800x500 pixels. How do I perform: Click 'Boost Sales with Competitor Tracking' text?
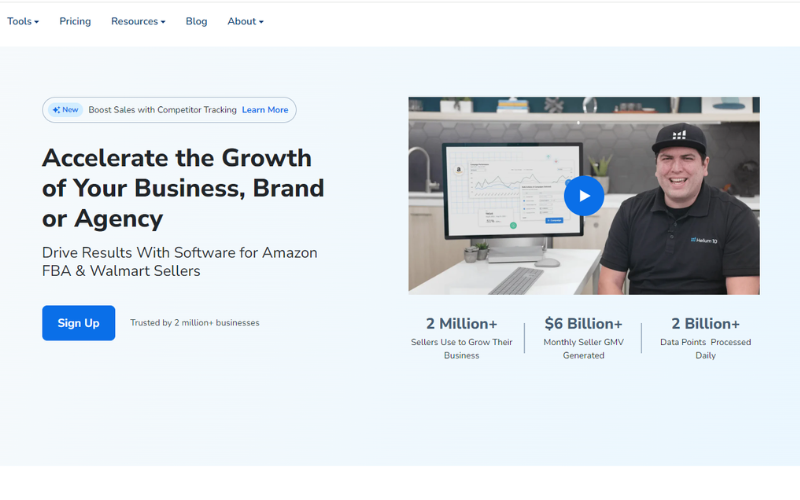point(162,110)
